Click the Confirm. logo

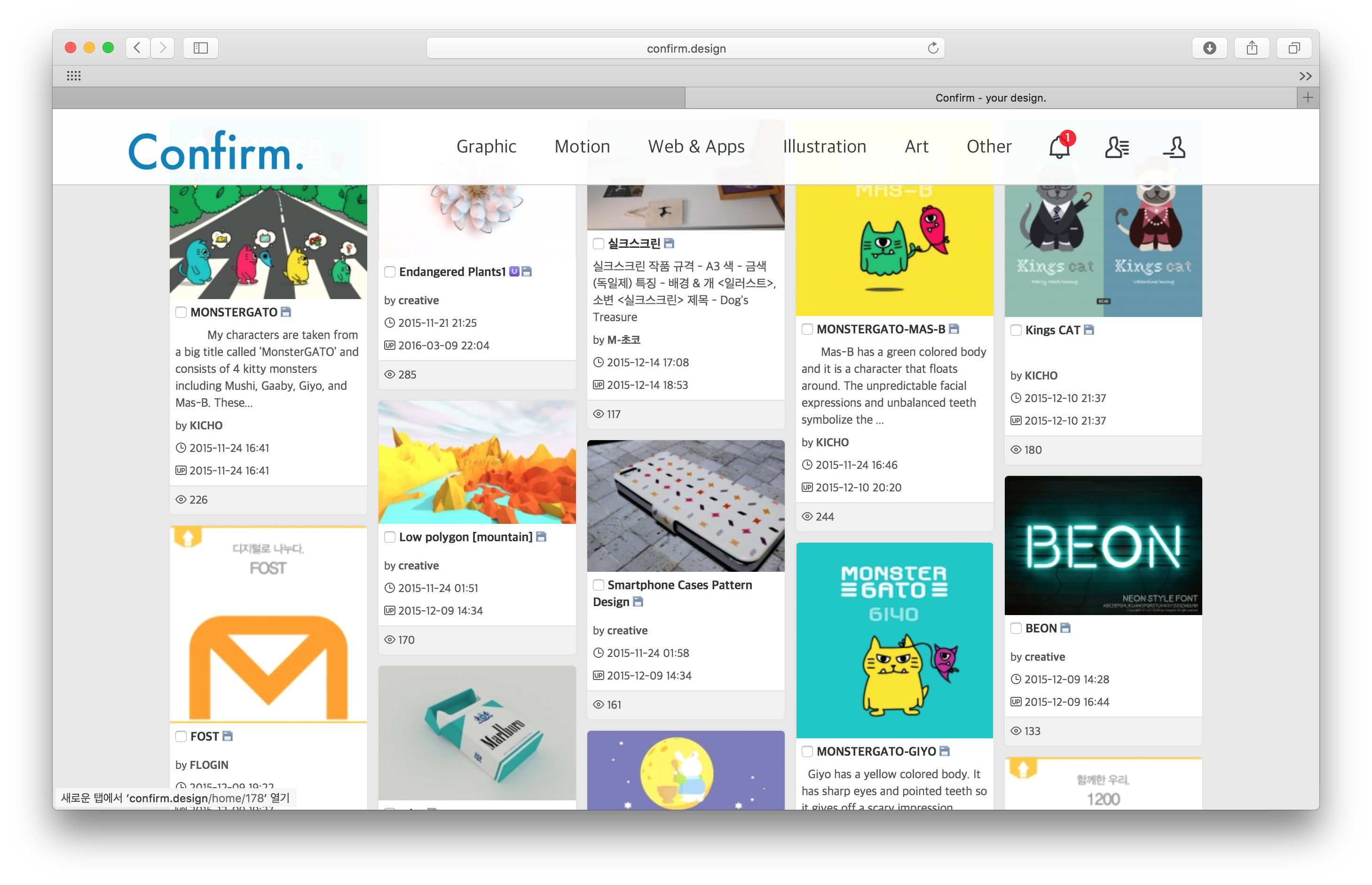[x=216, y=152]
